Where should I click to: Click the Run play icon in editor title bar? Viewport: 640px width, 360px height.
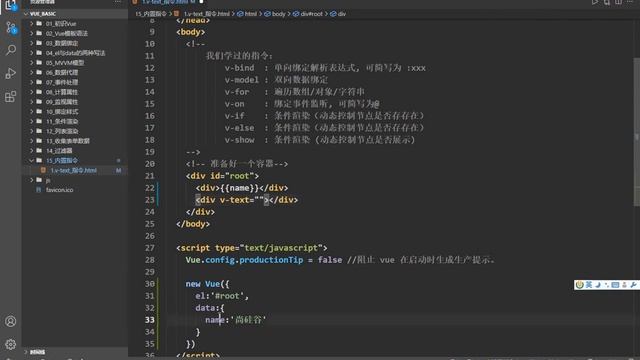[595, 2]
